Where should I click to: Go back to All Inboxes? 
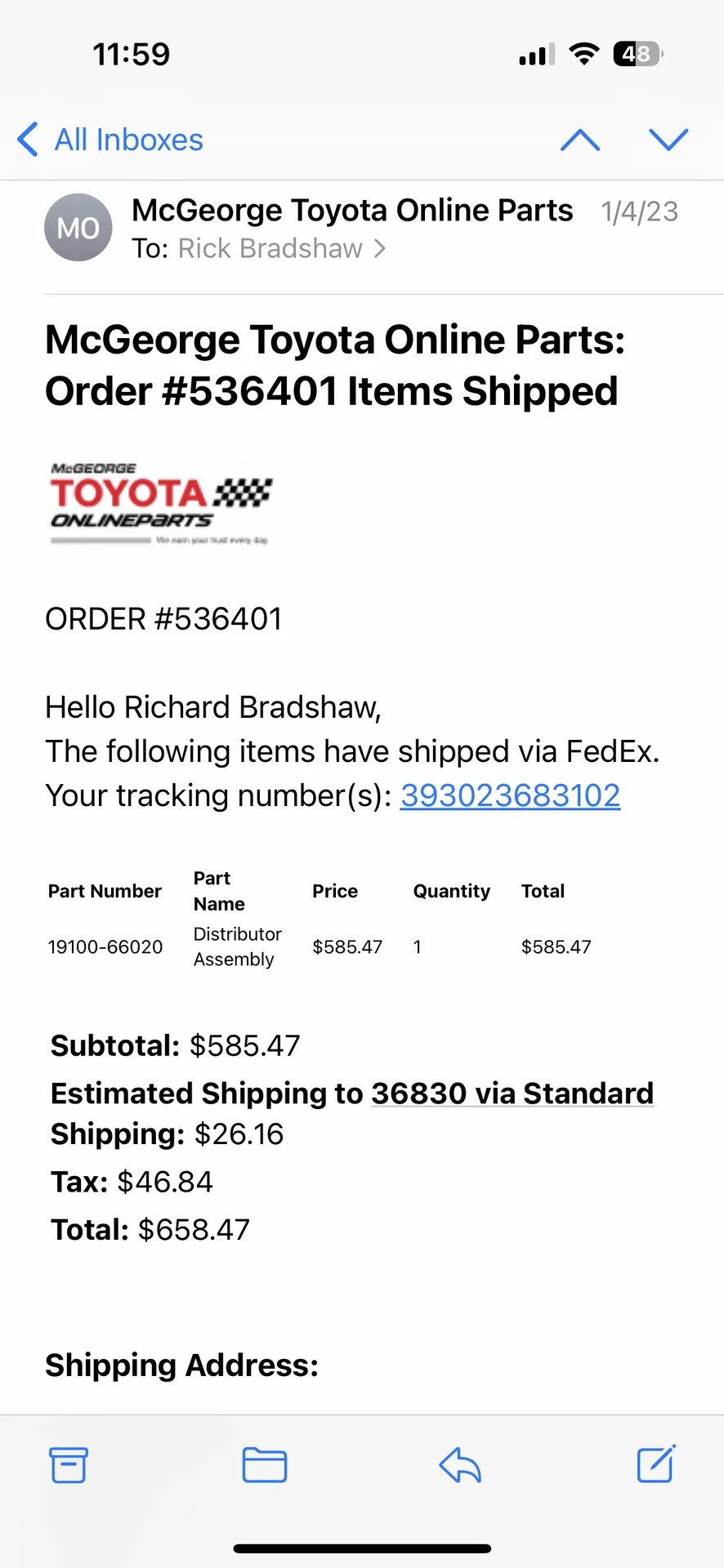(x=111, y=140)
